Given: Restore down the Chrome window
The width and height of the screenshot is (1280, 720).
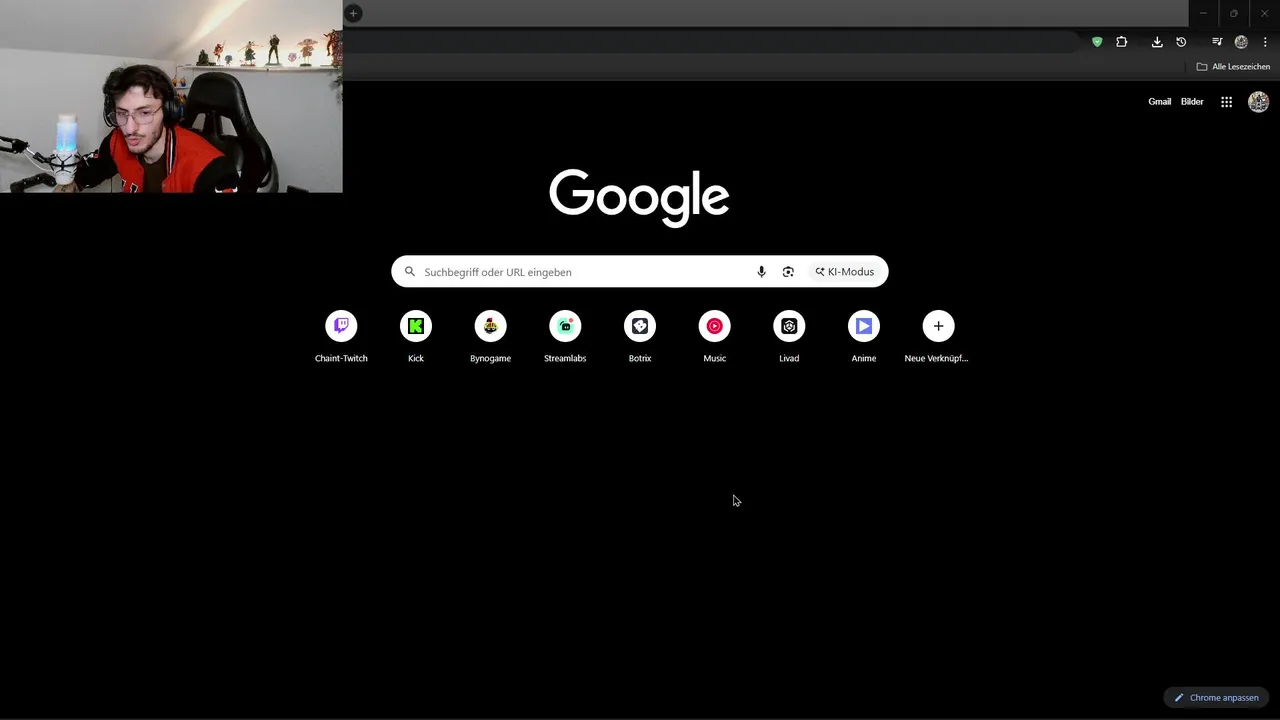Looking at the screenshot, I should click(1233, 13).
